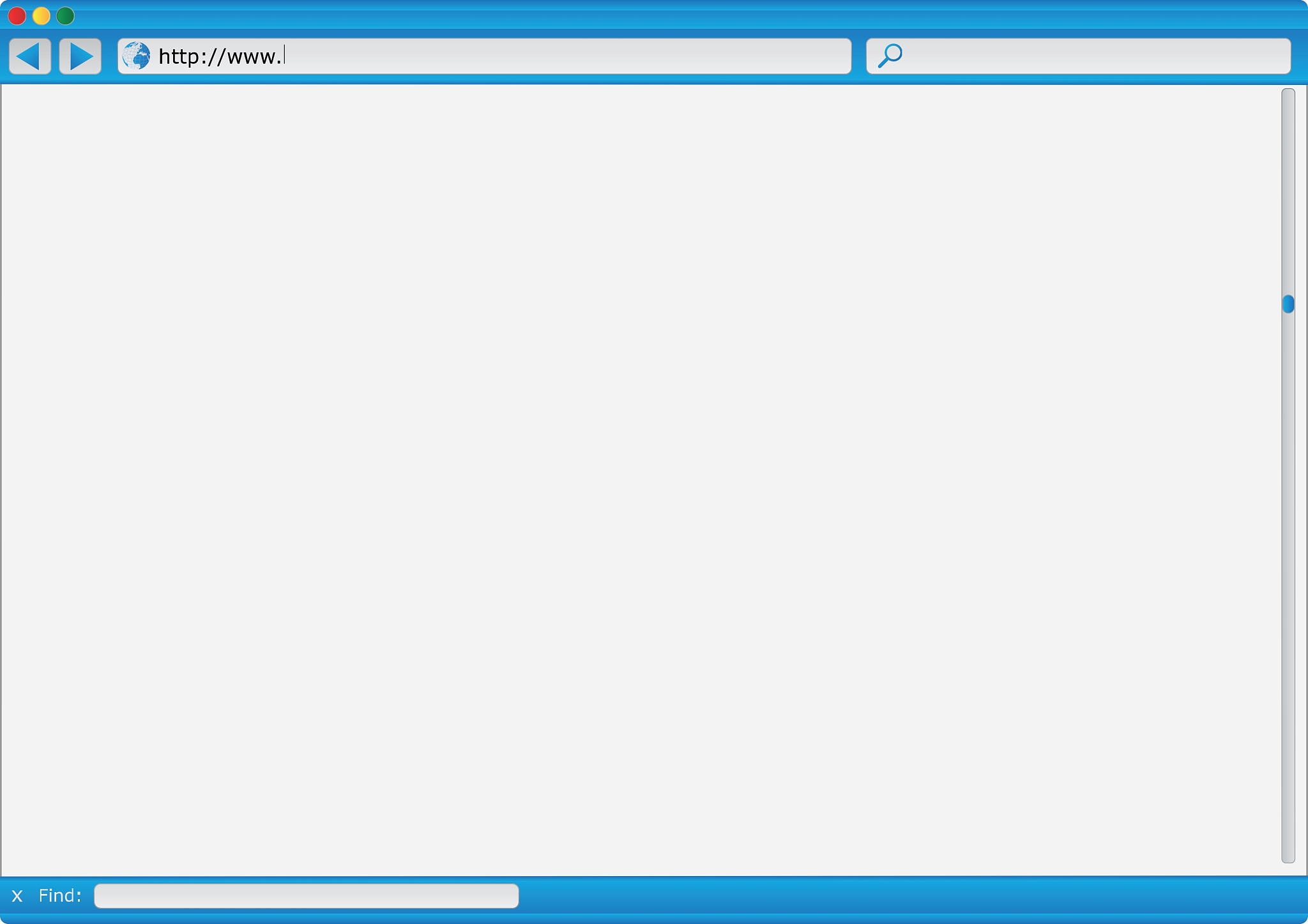Viewport: 1308px width, 924px height.
Task: Focus the Find text input box
Action: pyautogui.click(x=306, y=896)
